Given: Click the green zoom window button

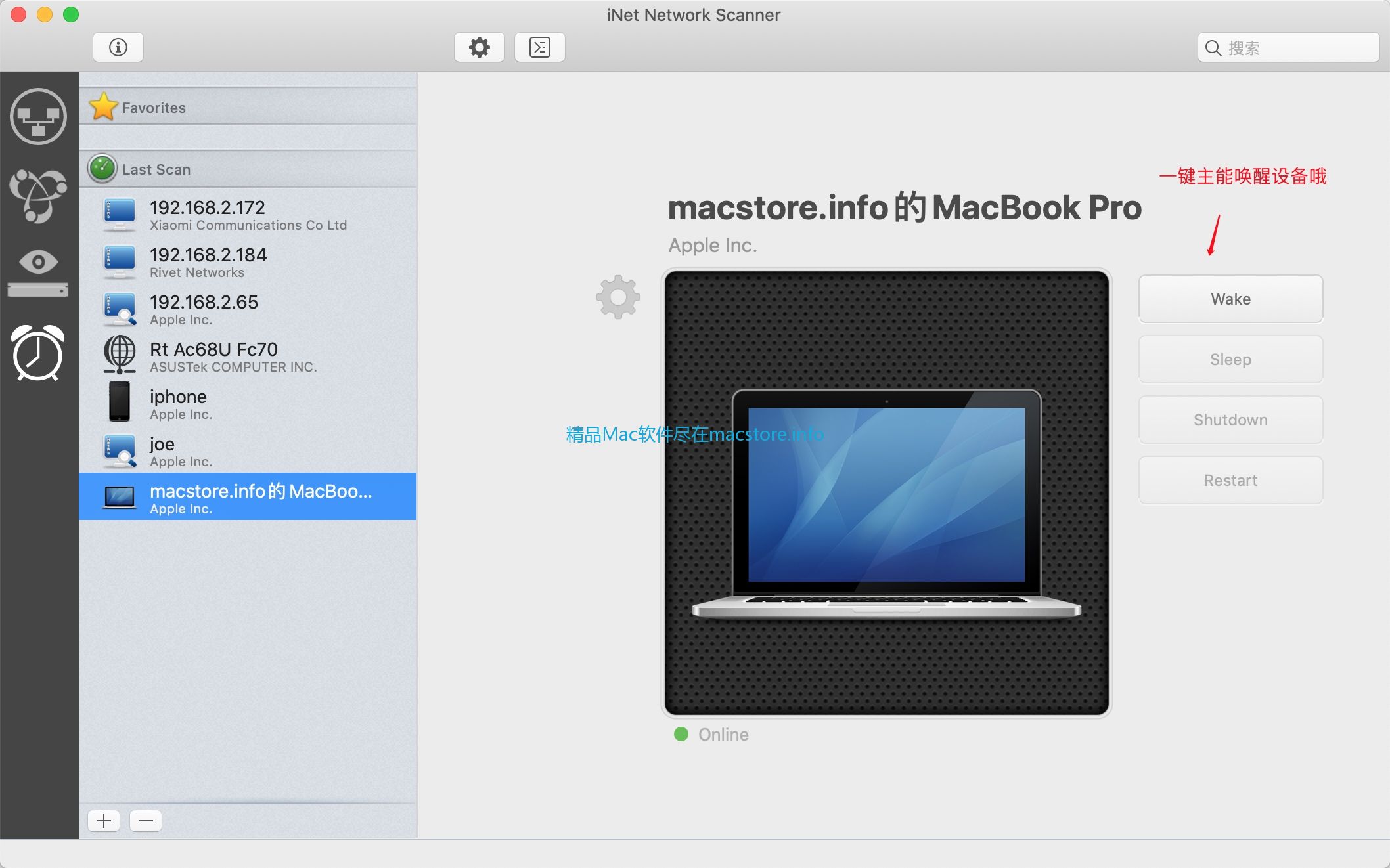Looking at the screenshot, I should click(x=71, y=14).
